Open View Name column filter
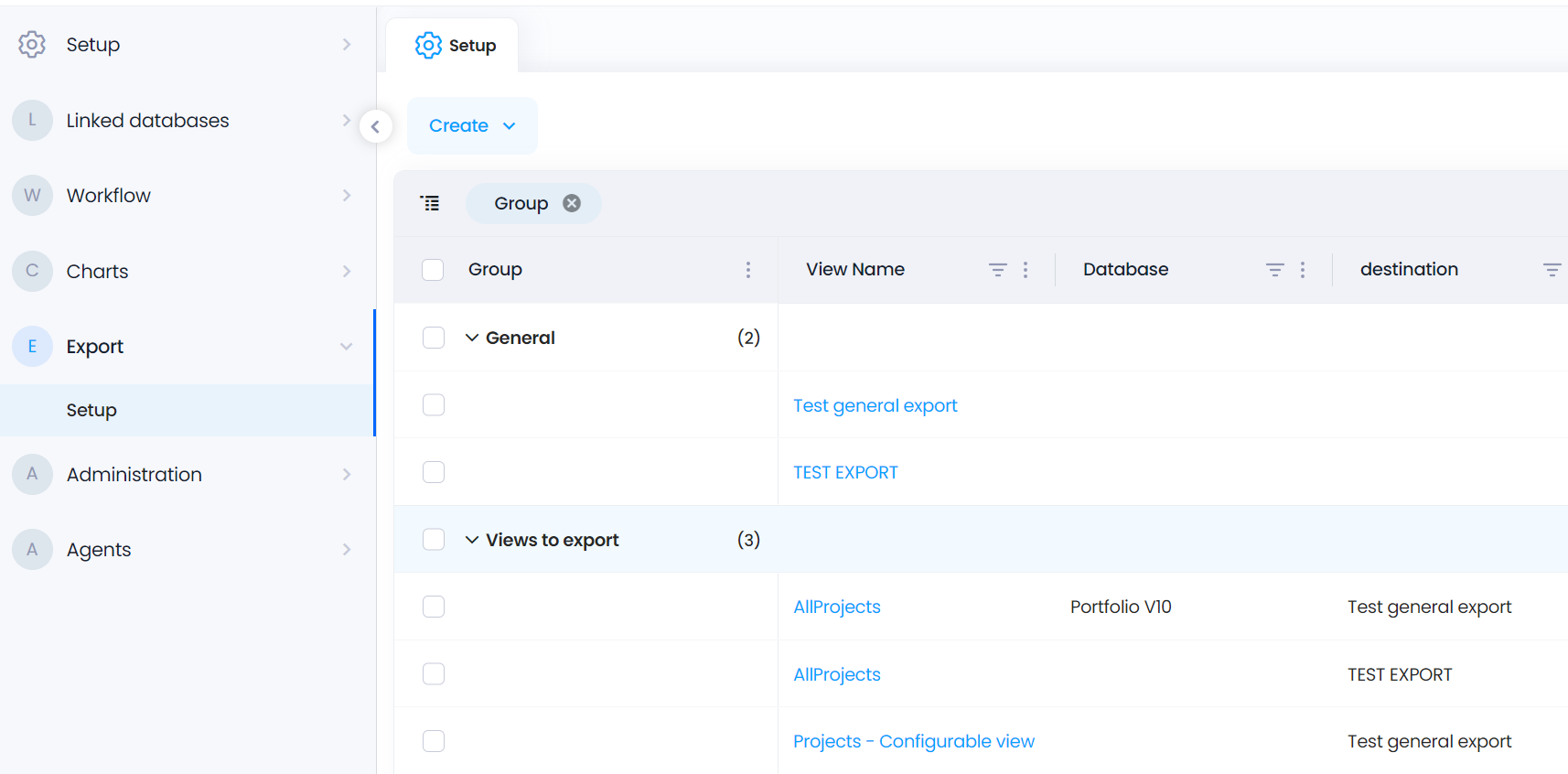The height and width of the screenshot is (774, 1568). 997,270
